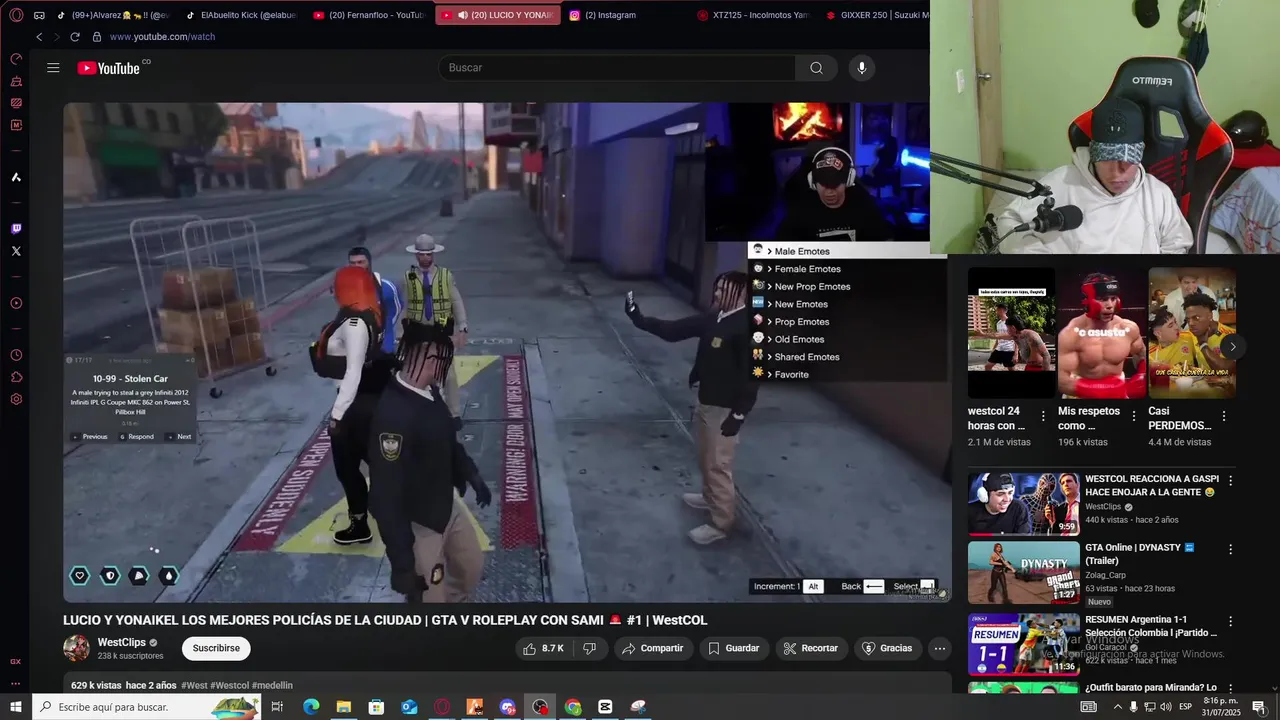1280x720 pixels.
Task: Open Task View on taskbar
Action: 277,707
